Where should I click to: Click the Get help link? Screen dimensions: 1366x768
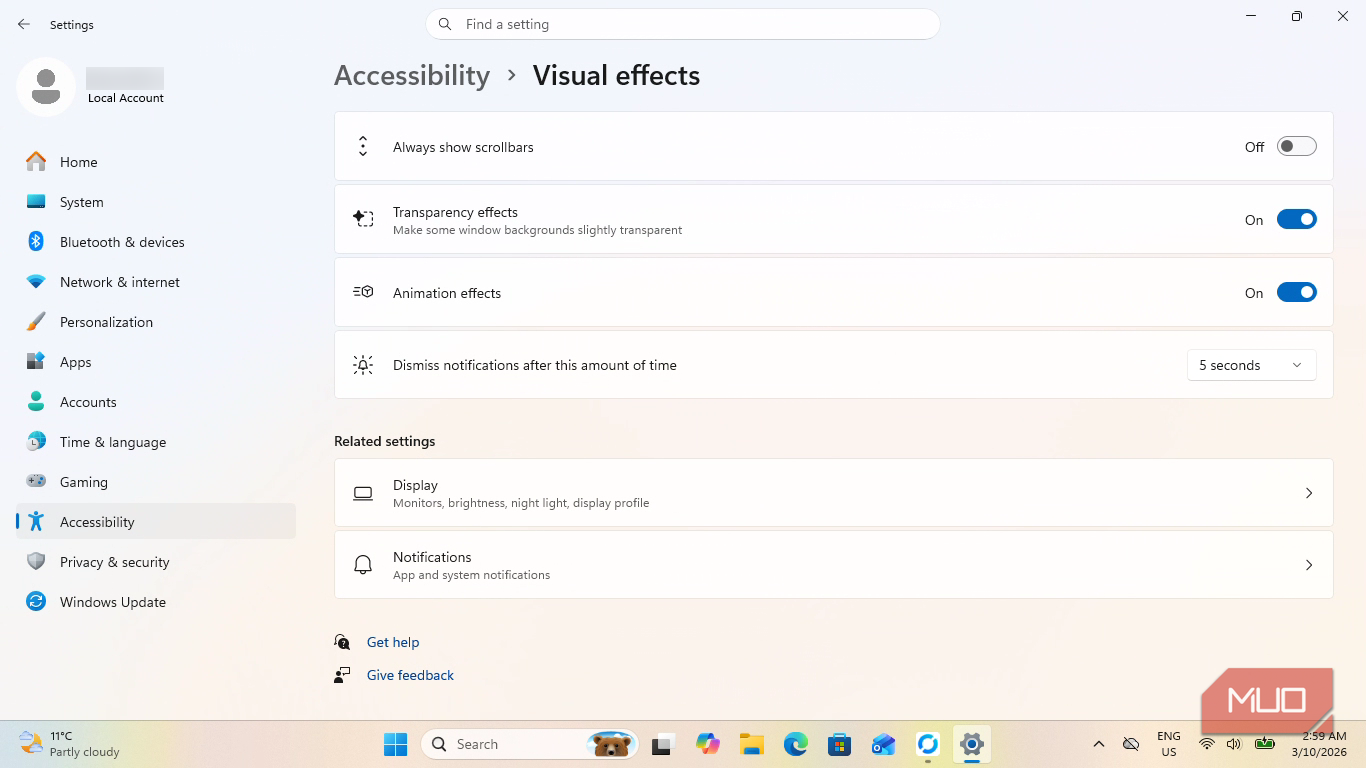click(393, 642)
